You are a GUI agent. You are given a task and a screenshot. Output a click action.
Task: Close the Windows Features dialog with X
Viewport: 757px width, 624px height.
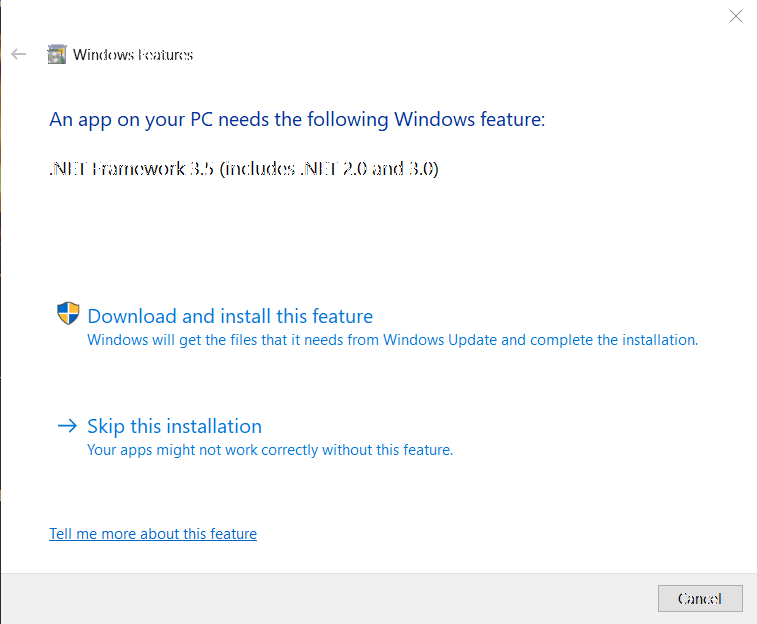736,16
